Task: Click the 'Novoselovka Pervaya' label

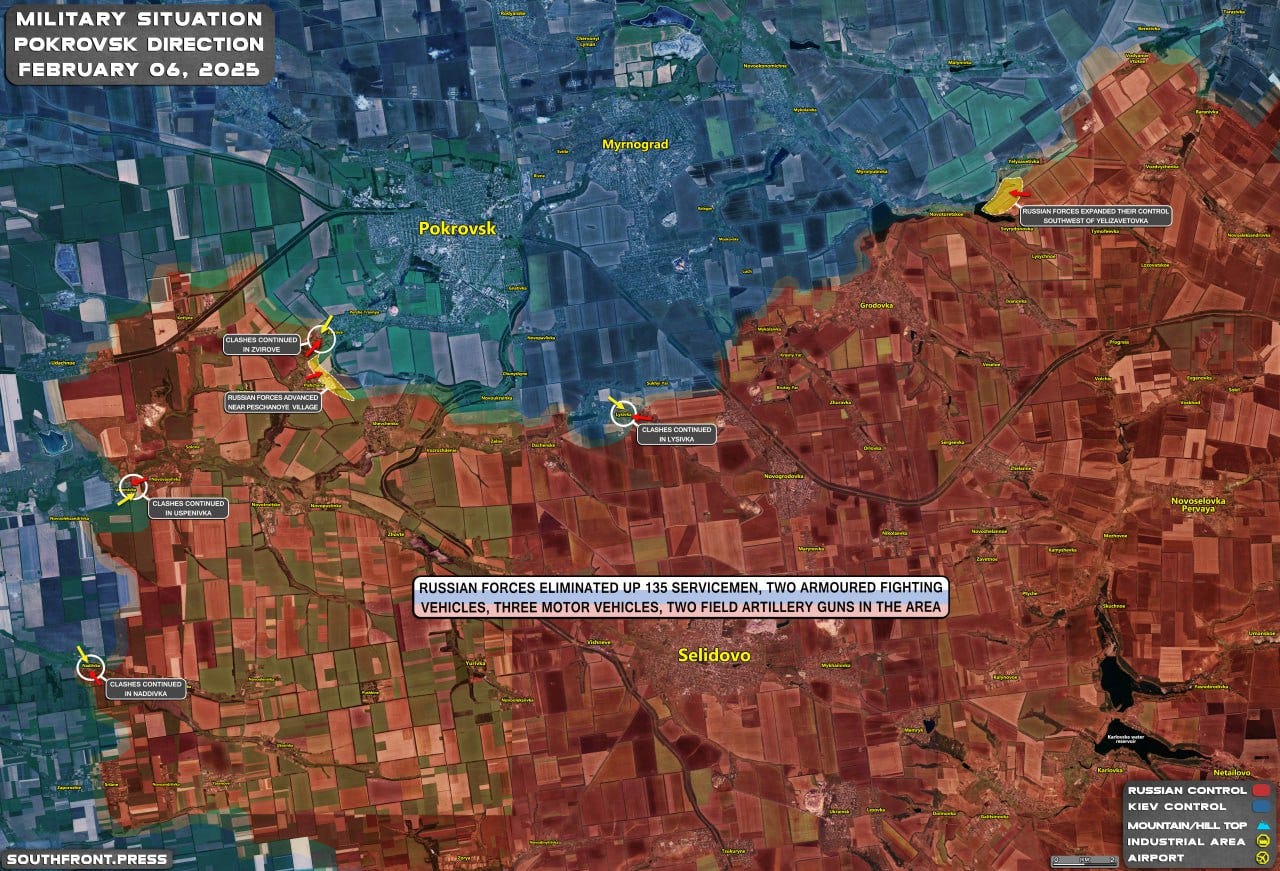Action: tap(1198, 504)
